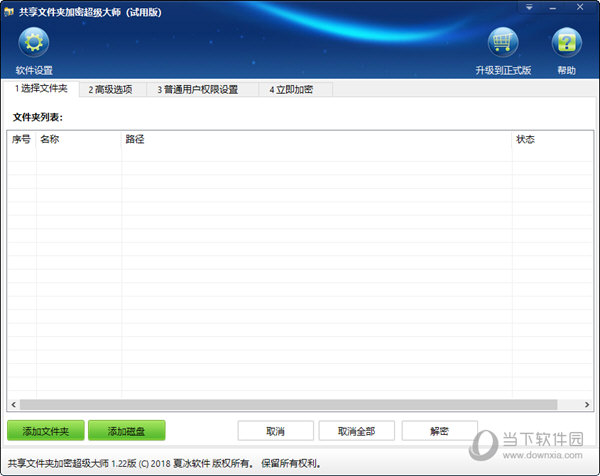
Task: Click the copyright status bar text
Action: [165, 463]
